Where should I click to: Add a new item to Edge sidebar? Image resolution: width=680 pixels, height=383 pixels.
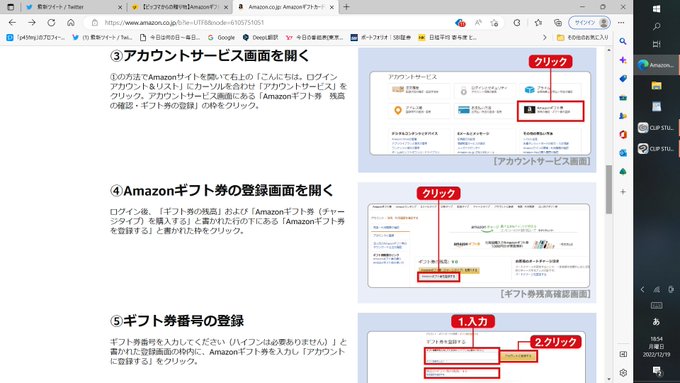click(x=623, y=191)
